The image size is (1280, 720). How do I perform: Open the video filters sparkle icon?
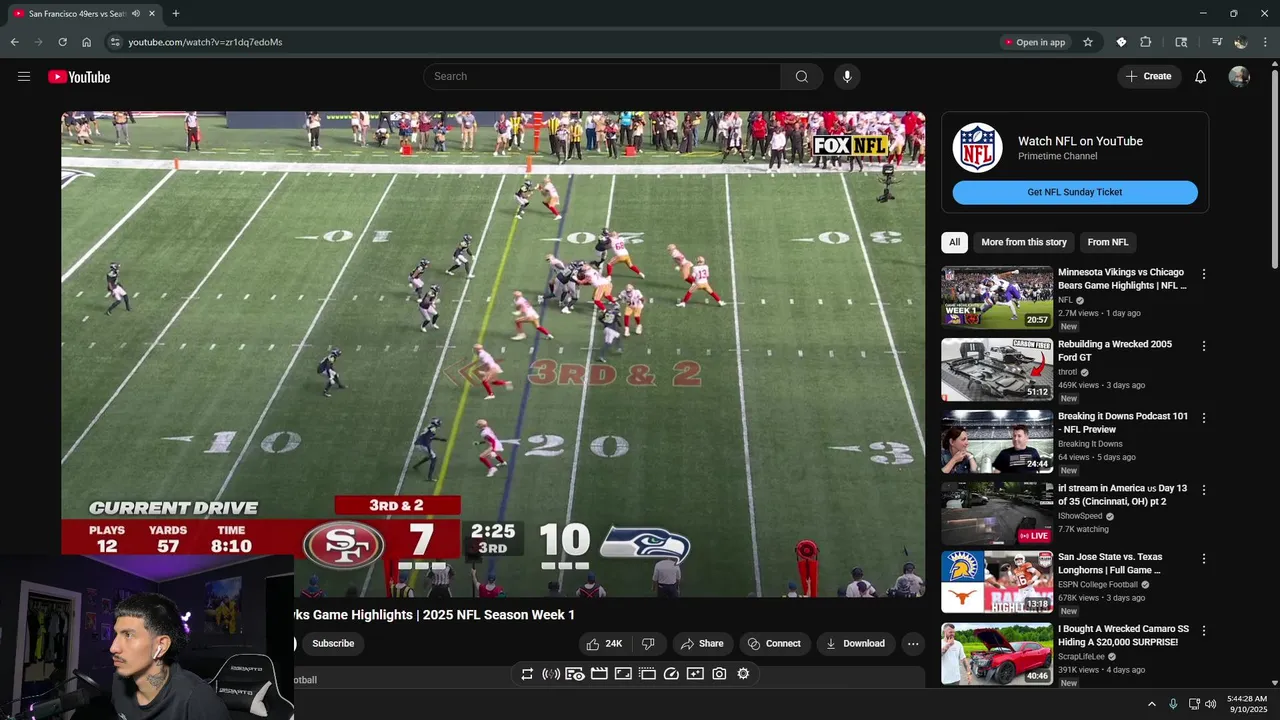pos(695,674)
